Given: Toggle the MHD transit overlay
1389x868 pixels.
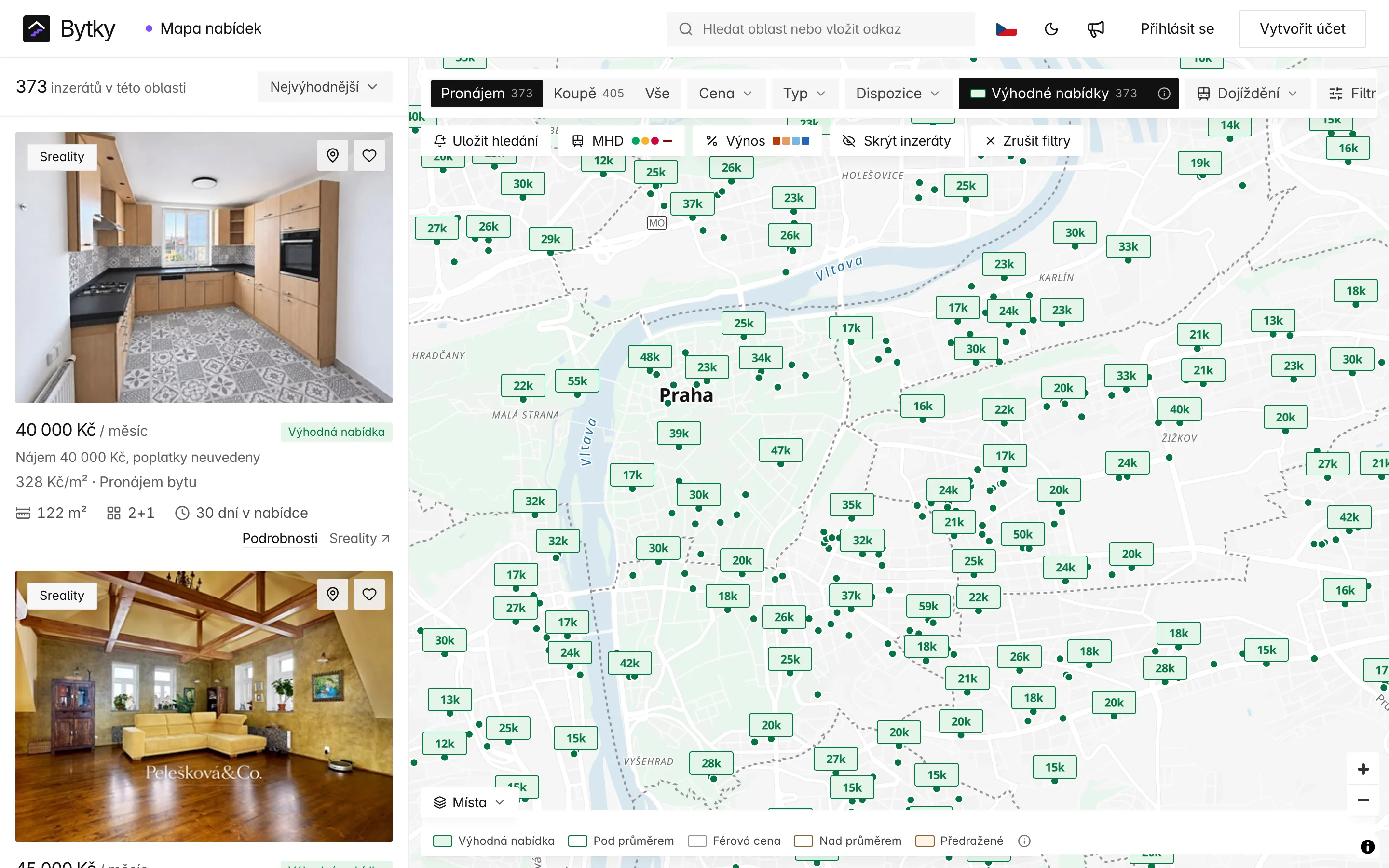Looking at the screenshot, I should [622, 141].
